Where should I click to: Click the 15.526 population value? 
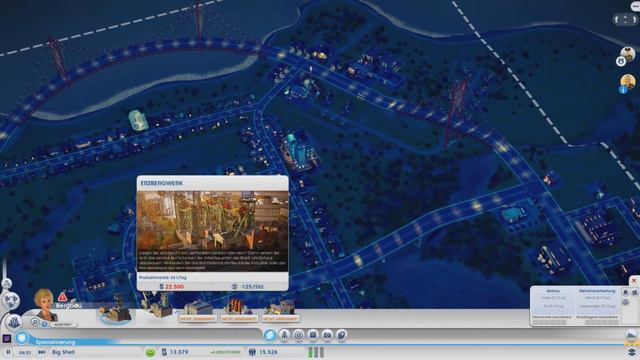click(x=268, y=352)
